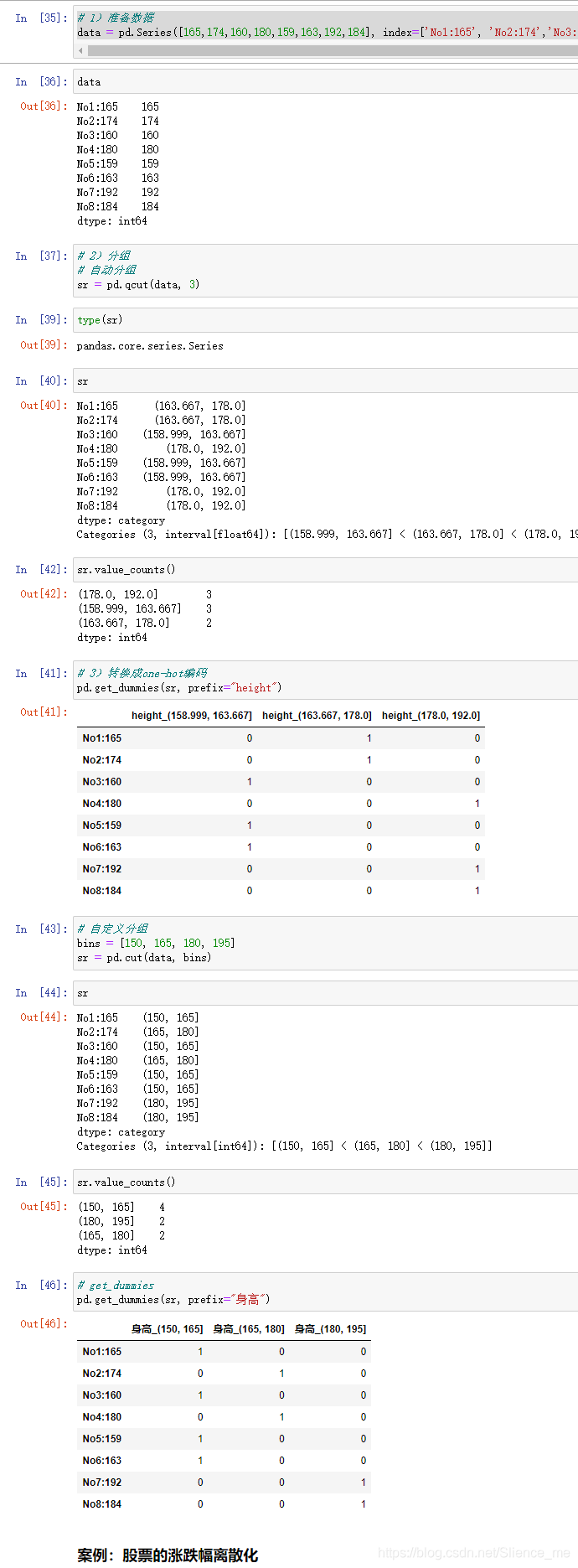Click row label No7:192 in height dummies table
Viewport: 578px width, 1568px height.
102,869
